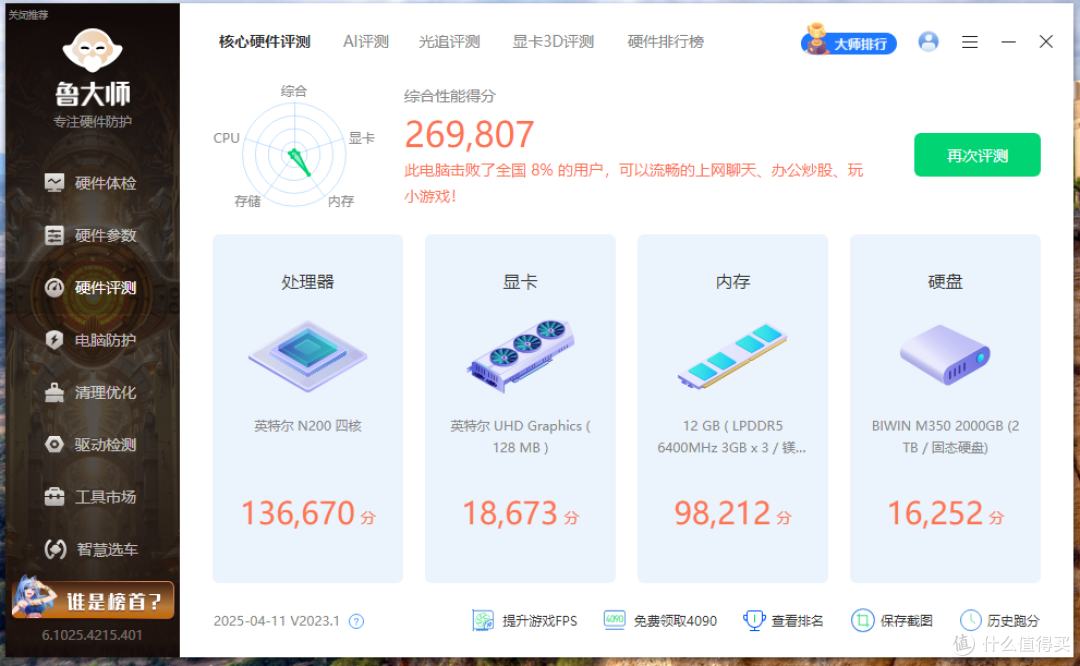Click 保存截图 link
This screenshot has height=666, width=1080.
tap(906, 621)
